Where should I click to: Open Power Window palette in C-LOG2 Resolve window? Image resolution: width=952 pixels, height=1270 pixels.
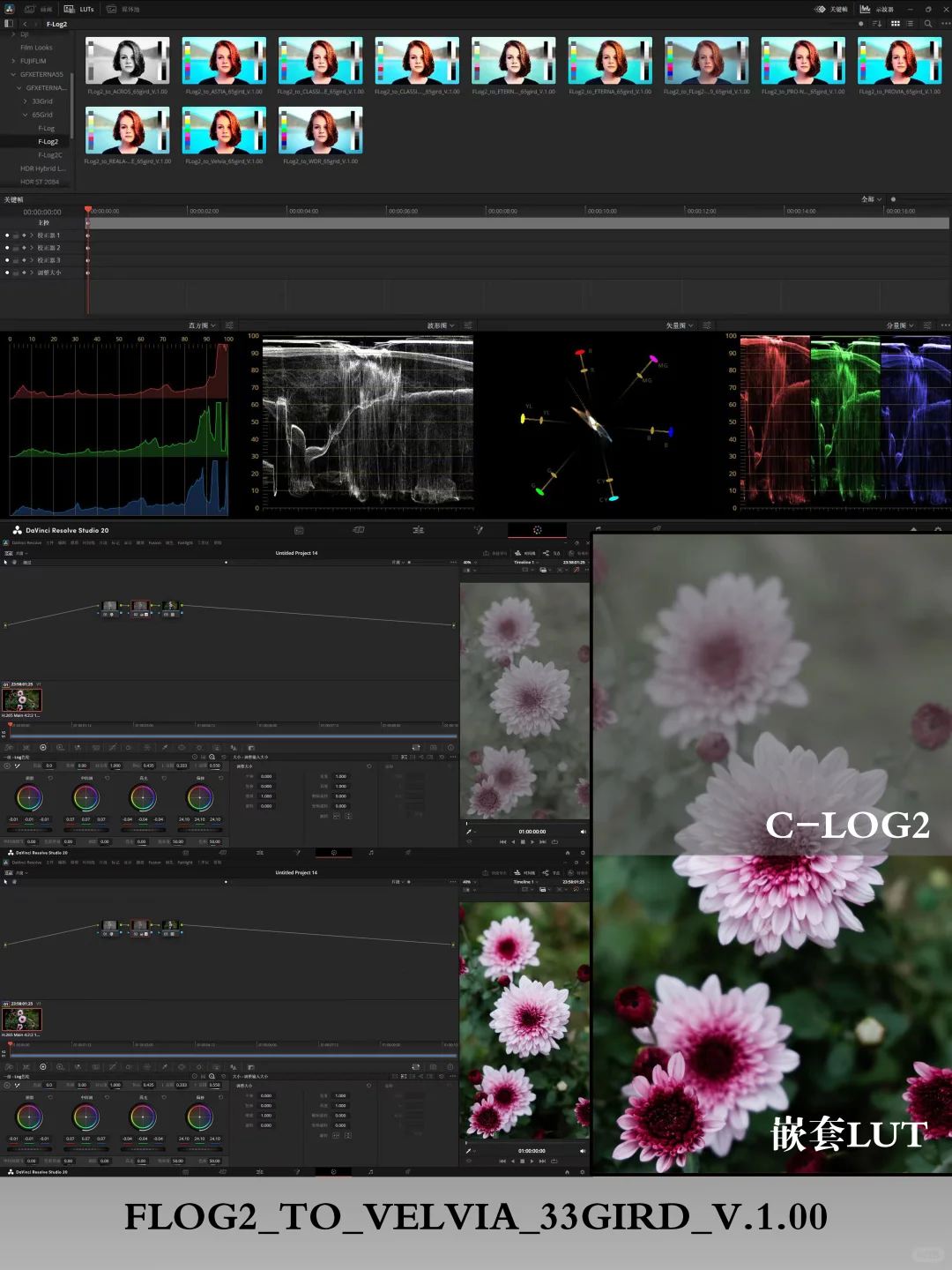pos(182,747)
